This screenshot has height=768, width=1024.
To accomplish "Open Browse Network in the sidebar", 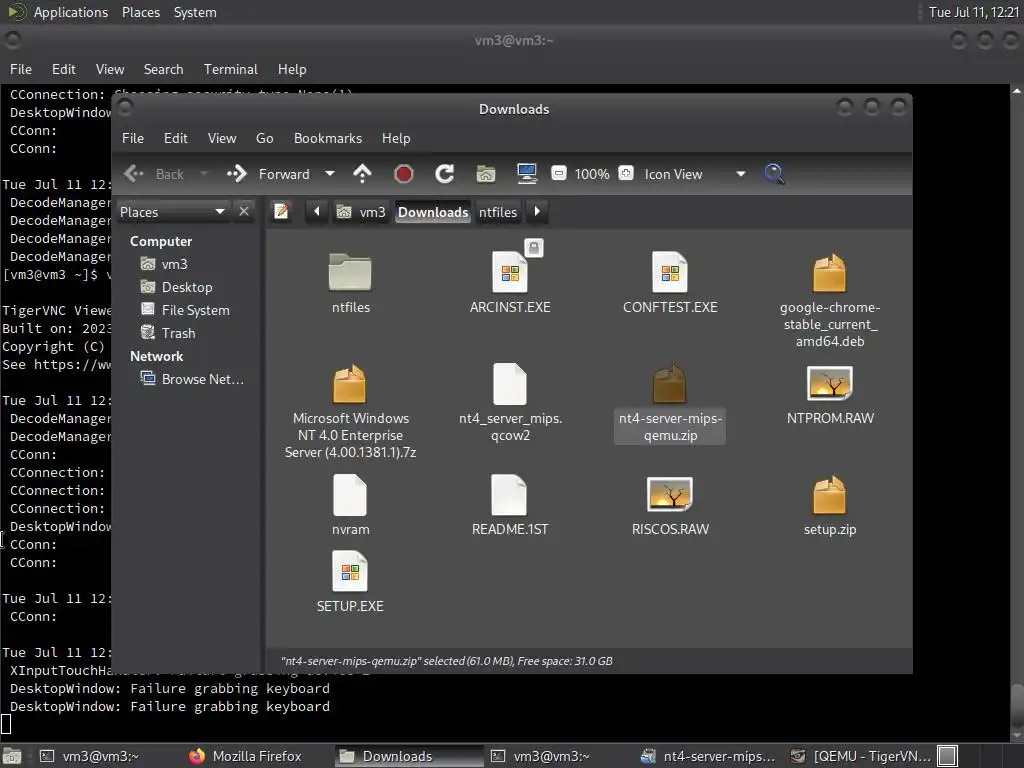I will (x=193, y=379).
